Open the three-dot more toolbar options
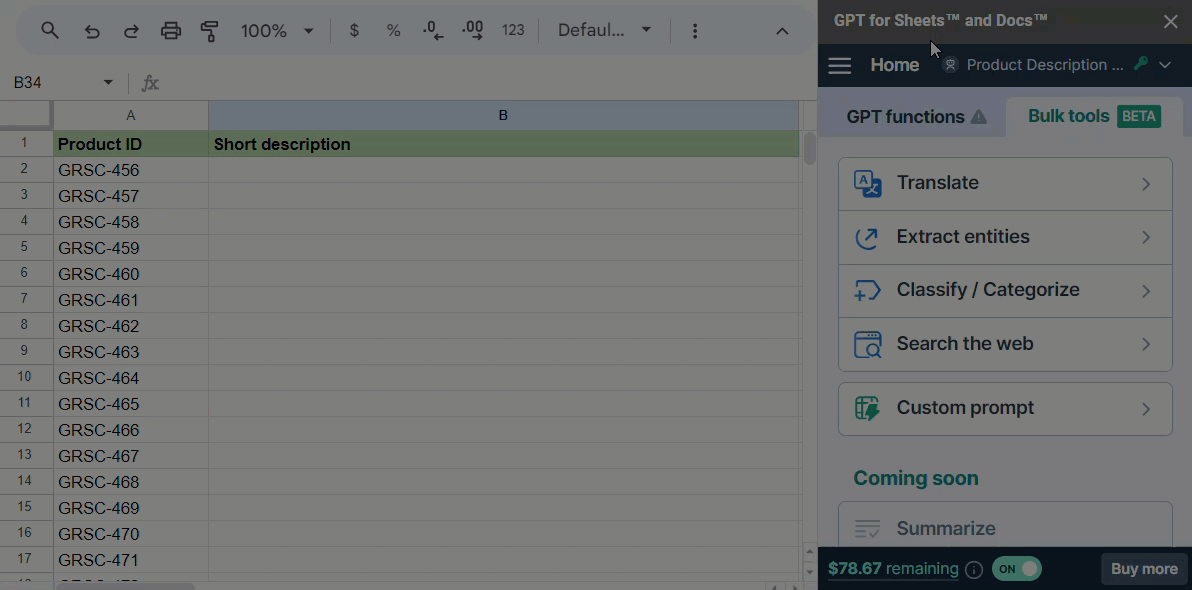Screen dimensions: 1192x590 tap(695, 31)
